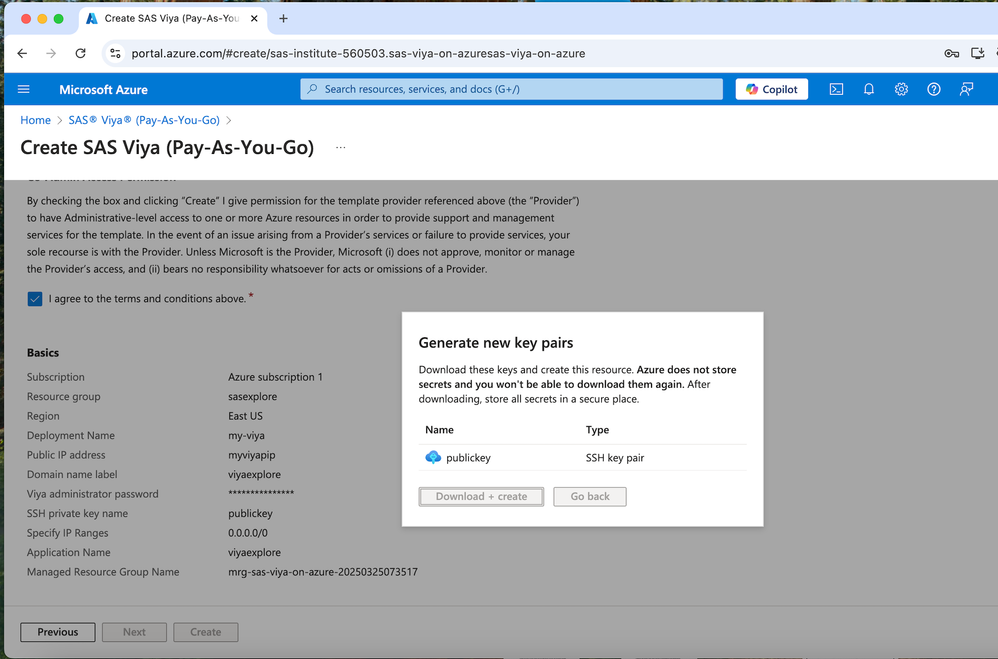
Task: Select the publickey row name
Action: tap(468, 458)
